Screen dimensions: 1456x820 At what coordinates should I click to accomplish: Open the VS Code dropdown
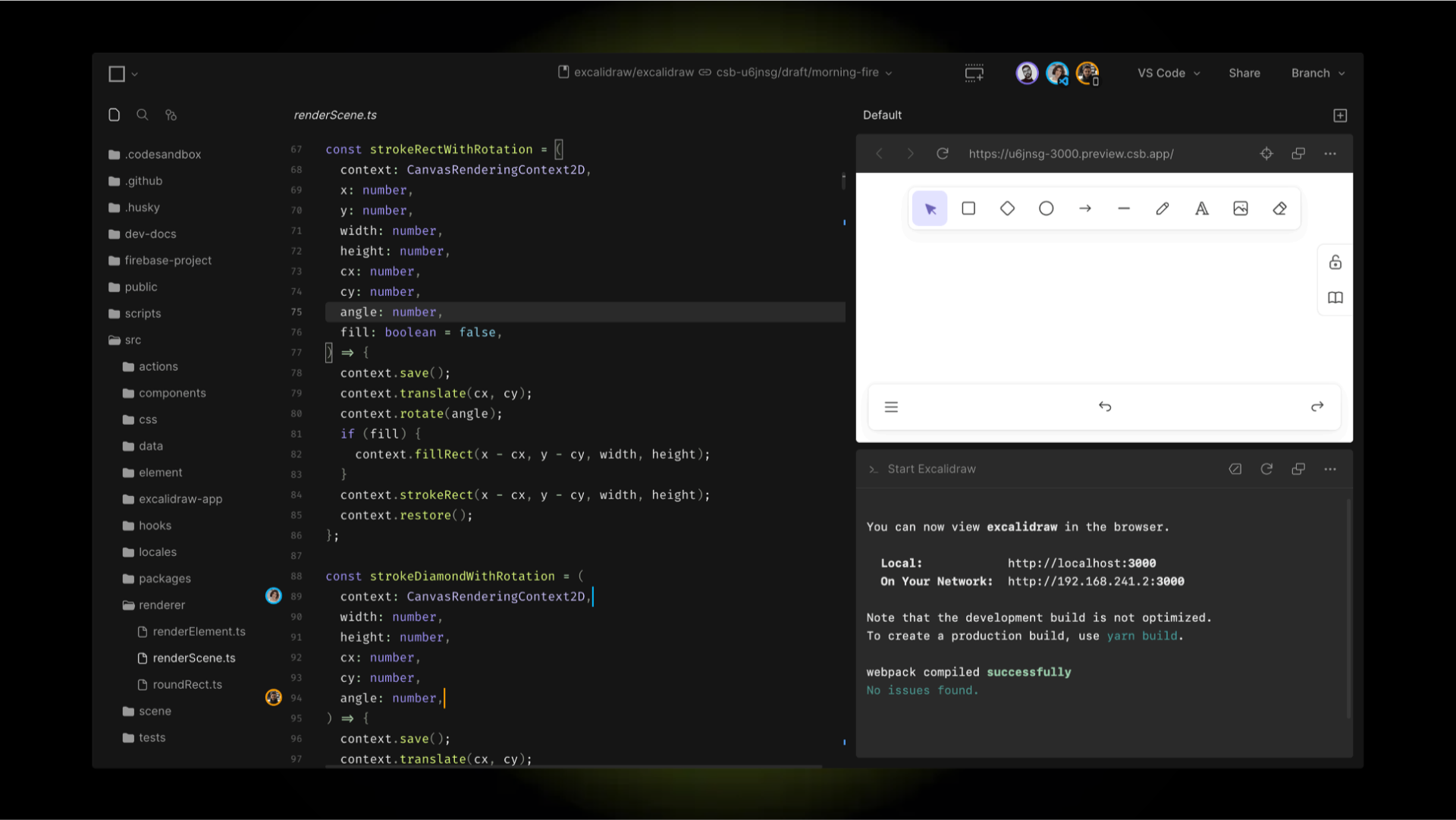coord(1169,73)
